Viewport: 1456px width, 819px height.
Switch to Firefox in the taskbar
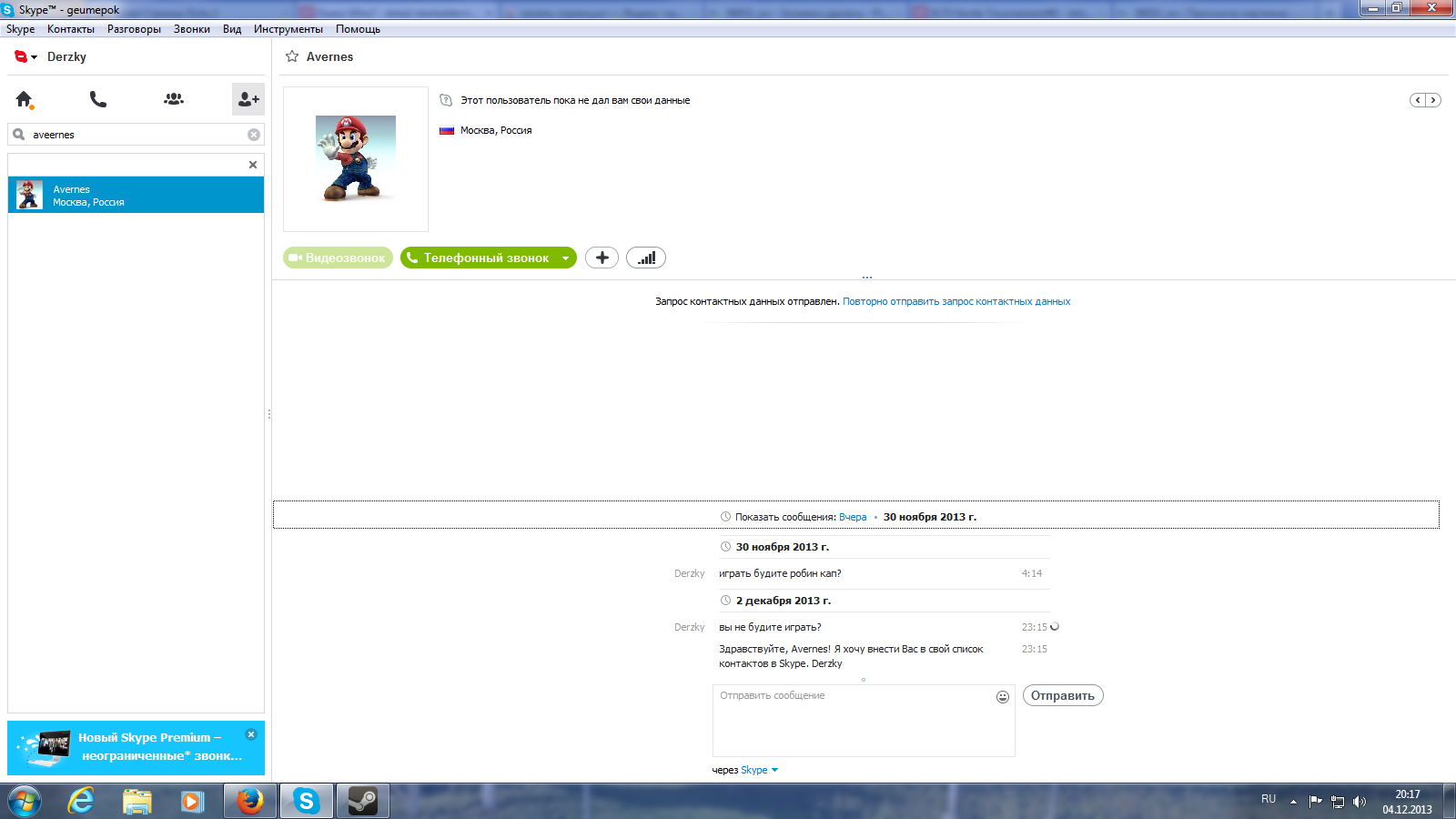(250, 802)
